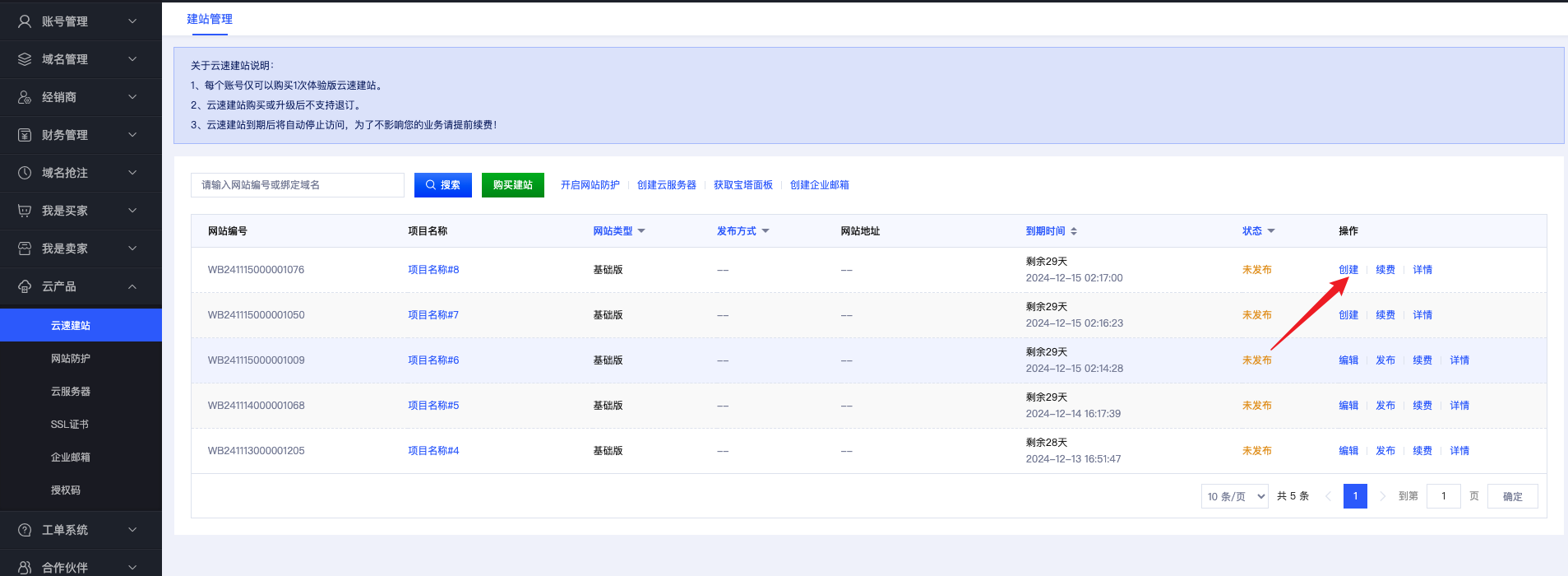The height and width of the screenshot is (576, 1568).
Task: Open the 状态 filter dropdown
Action: (1271, 231)
